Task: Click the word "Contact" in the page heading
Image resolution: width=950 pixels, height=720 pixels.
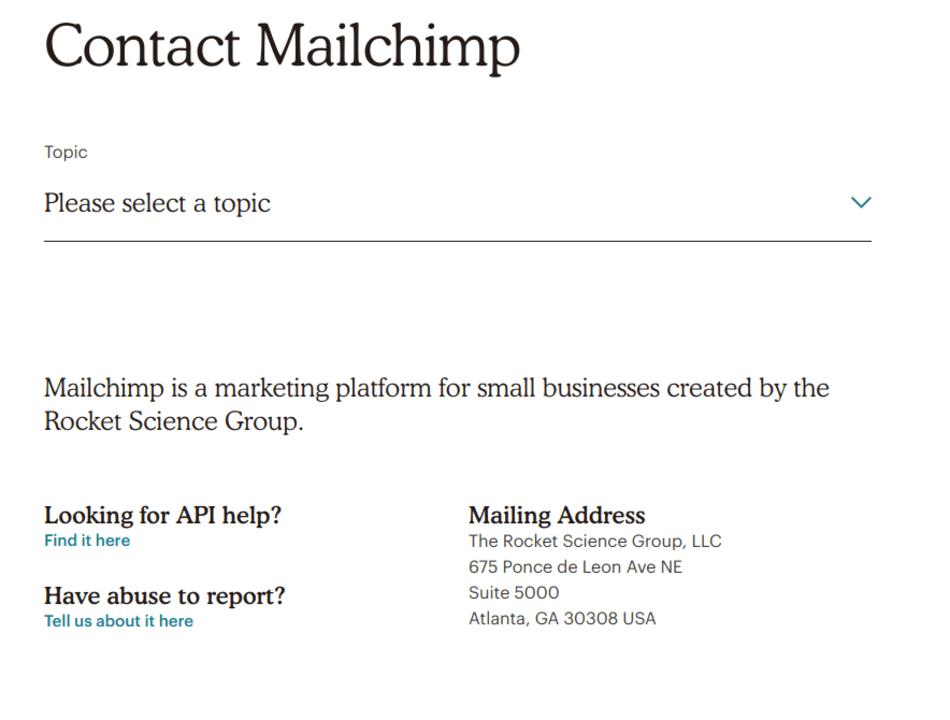Action: click(142, 46)
